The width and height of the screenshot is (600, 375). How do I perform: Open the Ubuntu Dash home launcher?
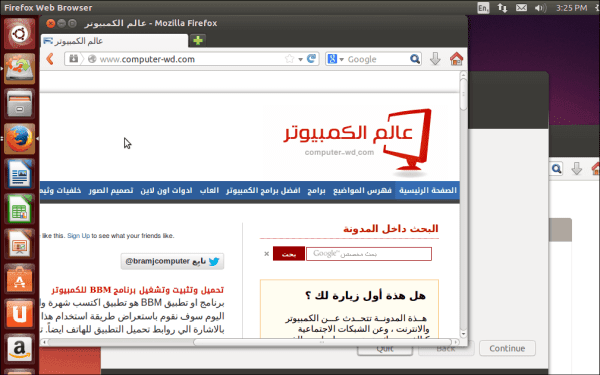point(20,34)
